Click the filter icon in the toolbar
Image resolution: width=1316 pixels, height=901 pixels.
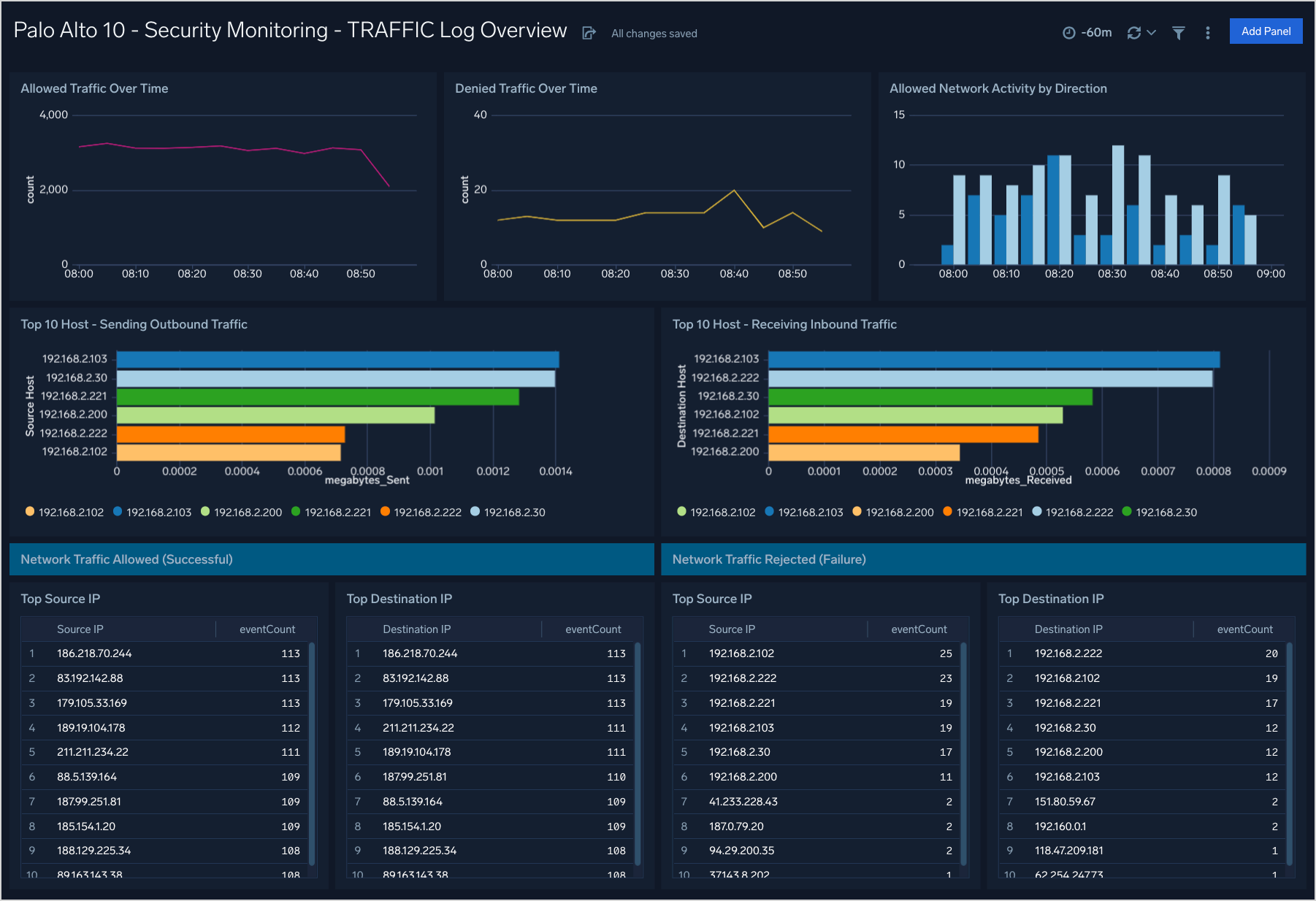pyautogui.click(x=1178, y=33)
